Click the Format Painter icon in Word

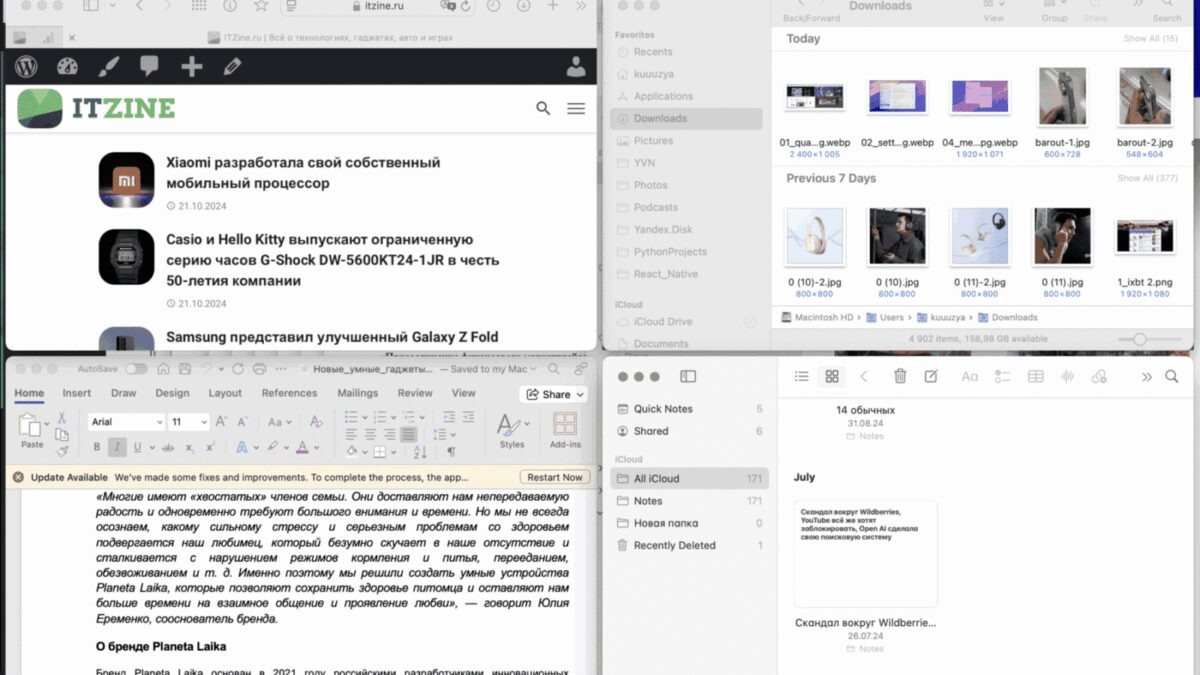(62, 451)
